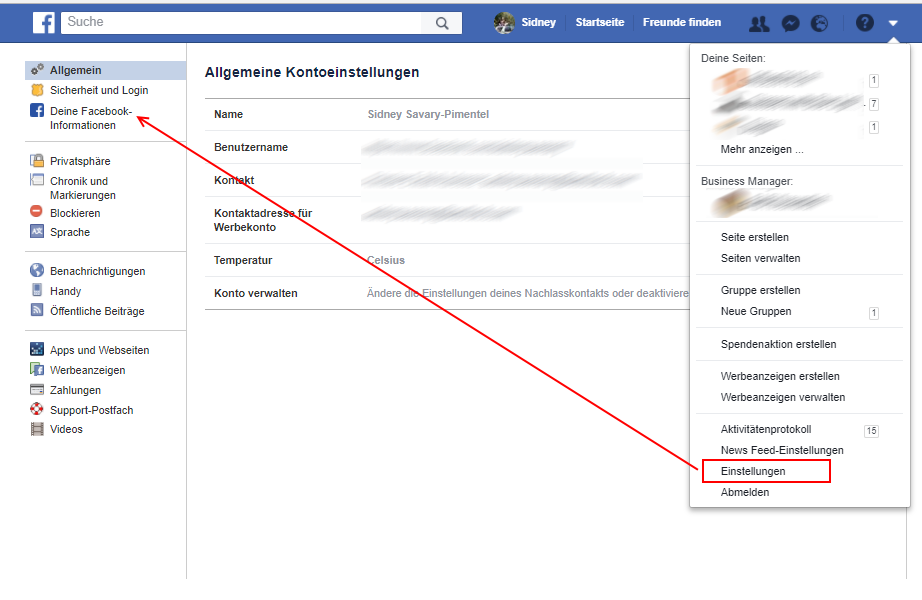Open Videos settings

[66, 429]
